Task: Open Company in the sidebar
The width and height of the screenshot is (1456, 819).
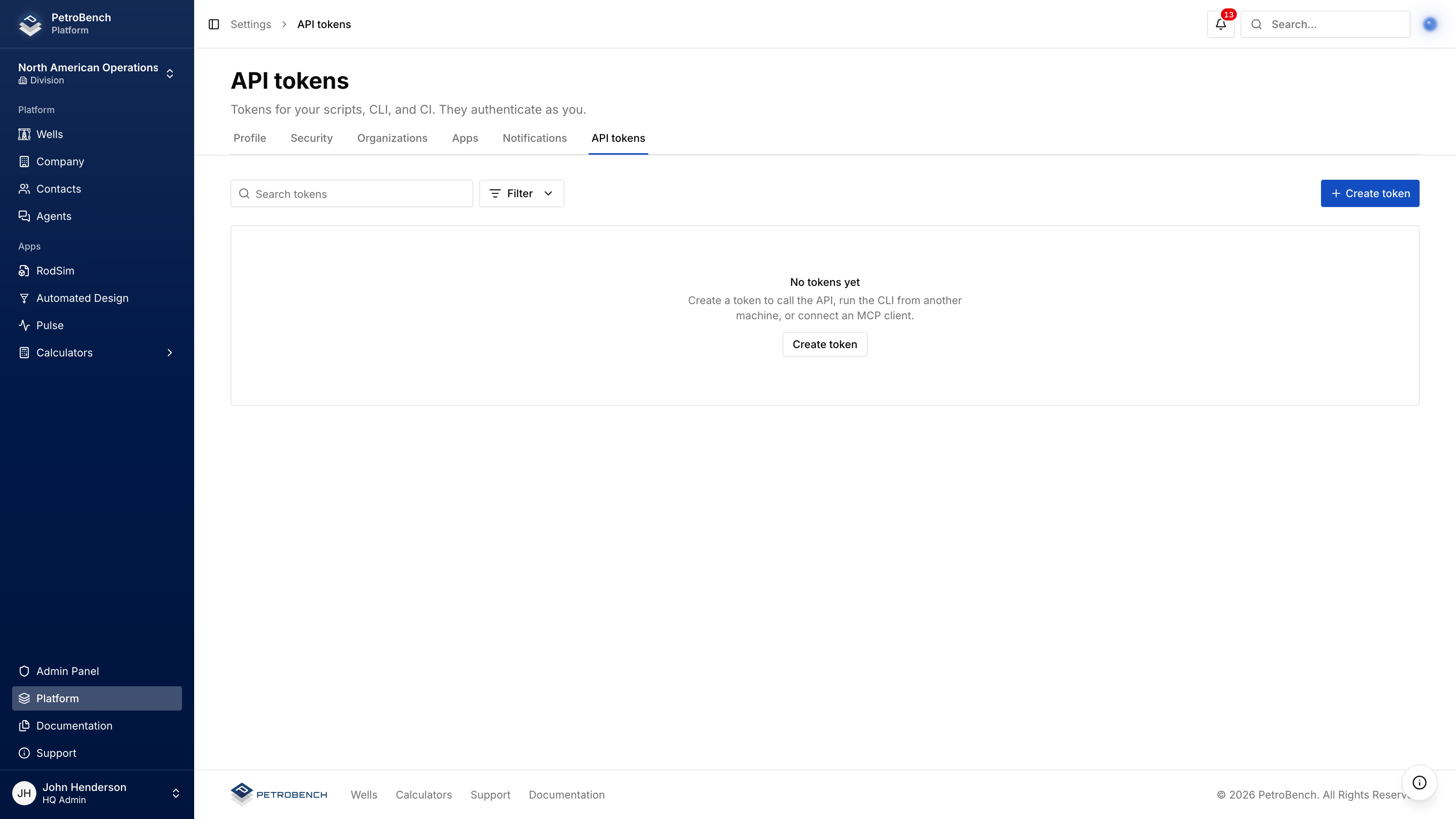Action: pos(97,162)
